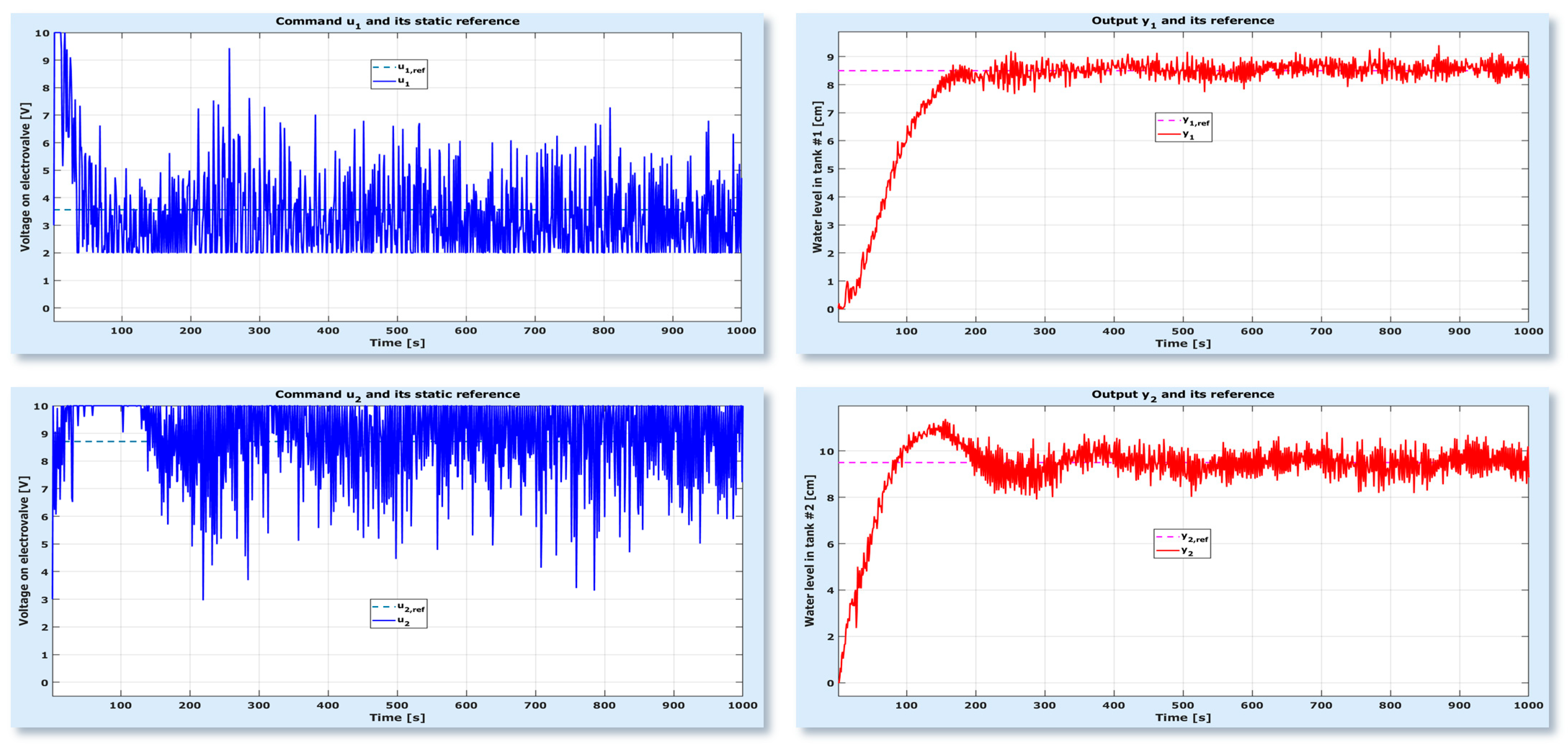Click "Voltage on electrovalve [V]" label of Command u1 plot
Viewport: 1568px width, 748px height.
(25, 177)
